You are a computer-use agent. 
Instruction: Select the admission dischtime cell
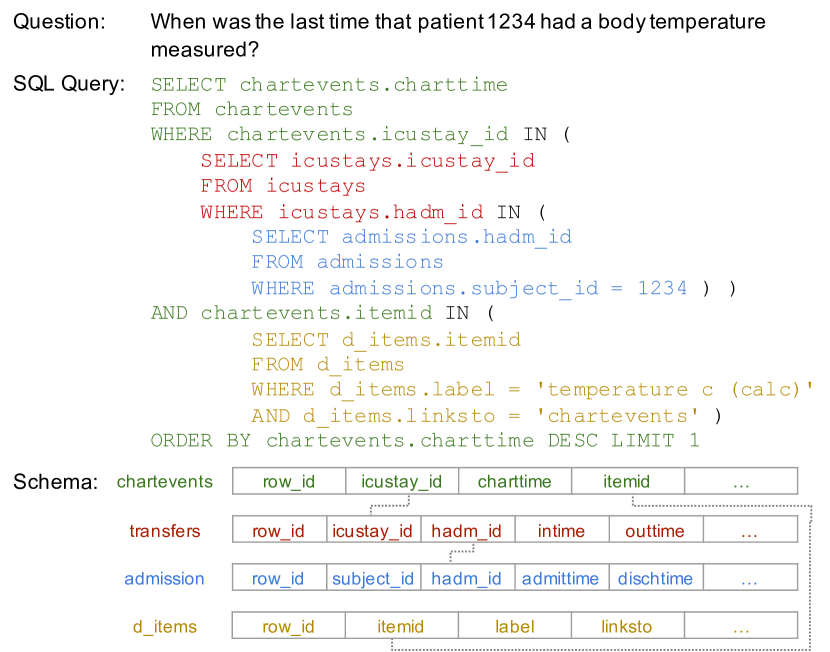tap(656, 577)
